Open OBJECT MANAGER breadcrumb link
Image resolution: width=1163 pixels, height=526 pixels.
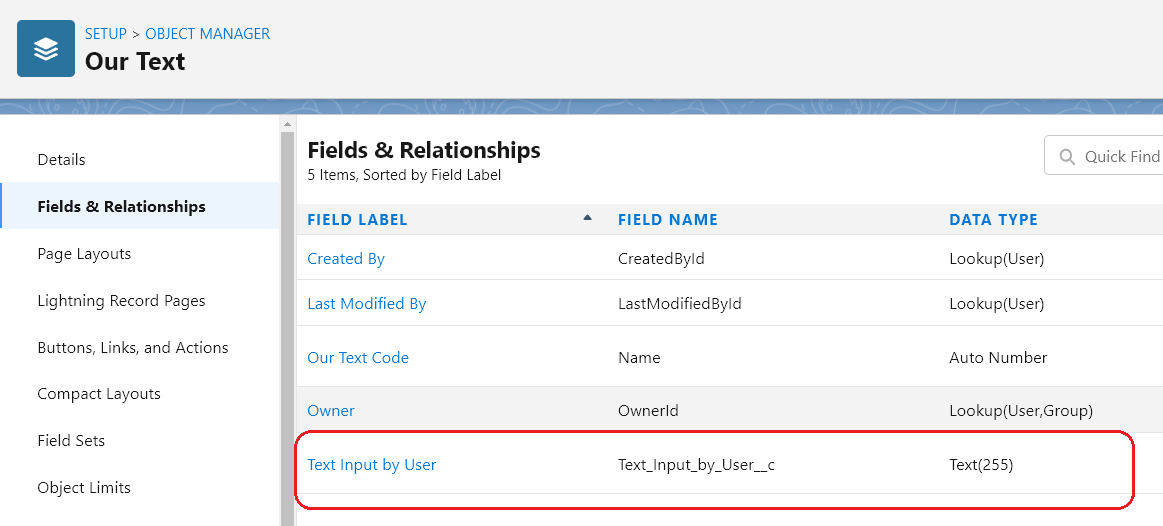point(208,33)
